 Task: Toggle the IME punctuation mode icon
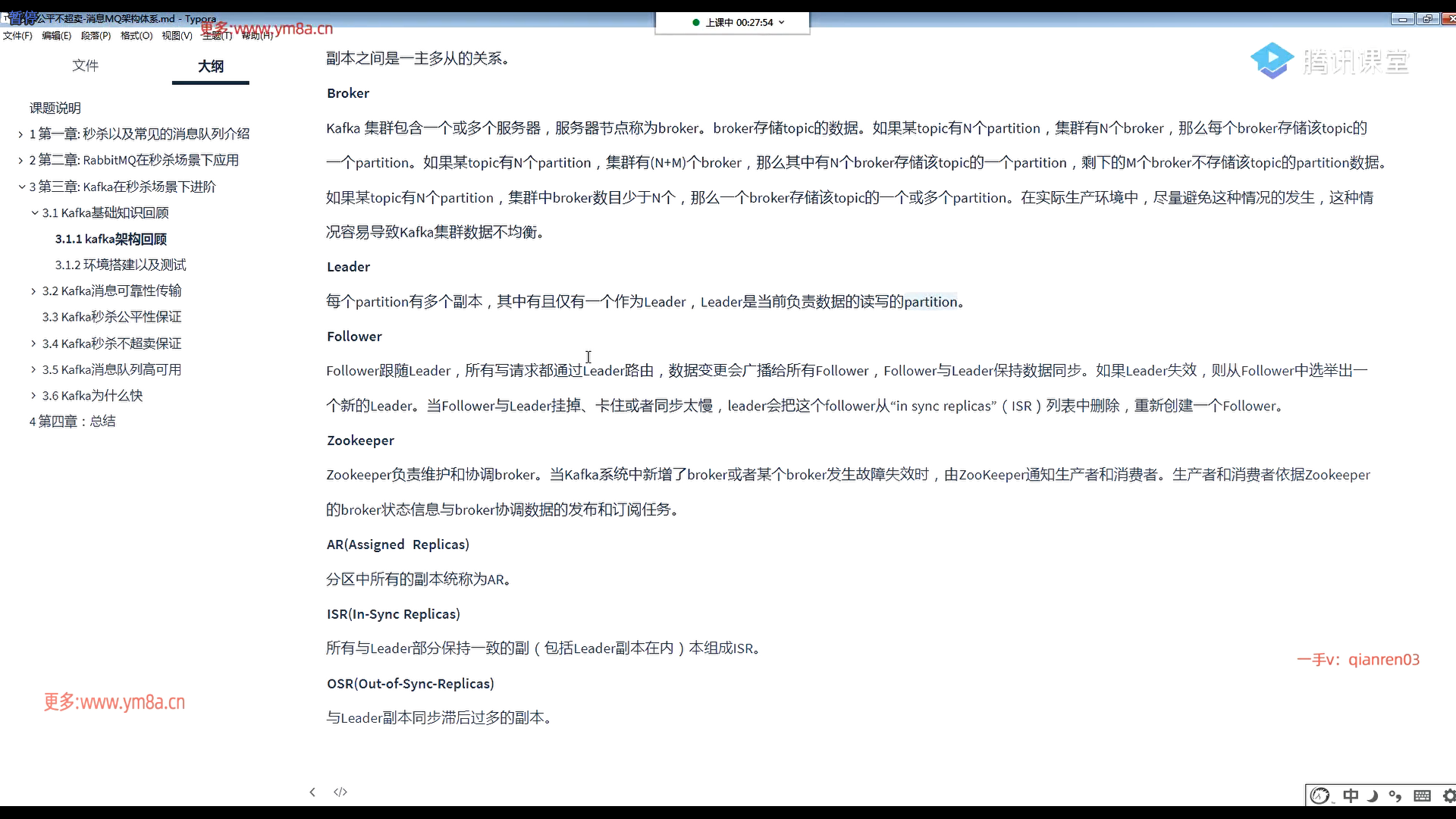coord(1395,795)
